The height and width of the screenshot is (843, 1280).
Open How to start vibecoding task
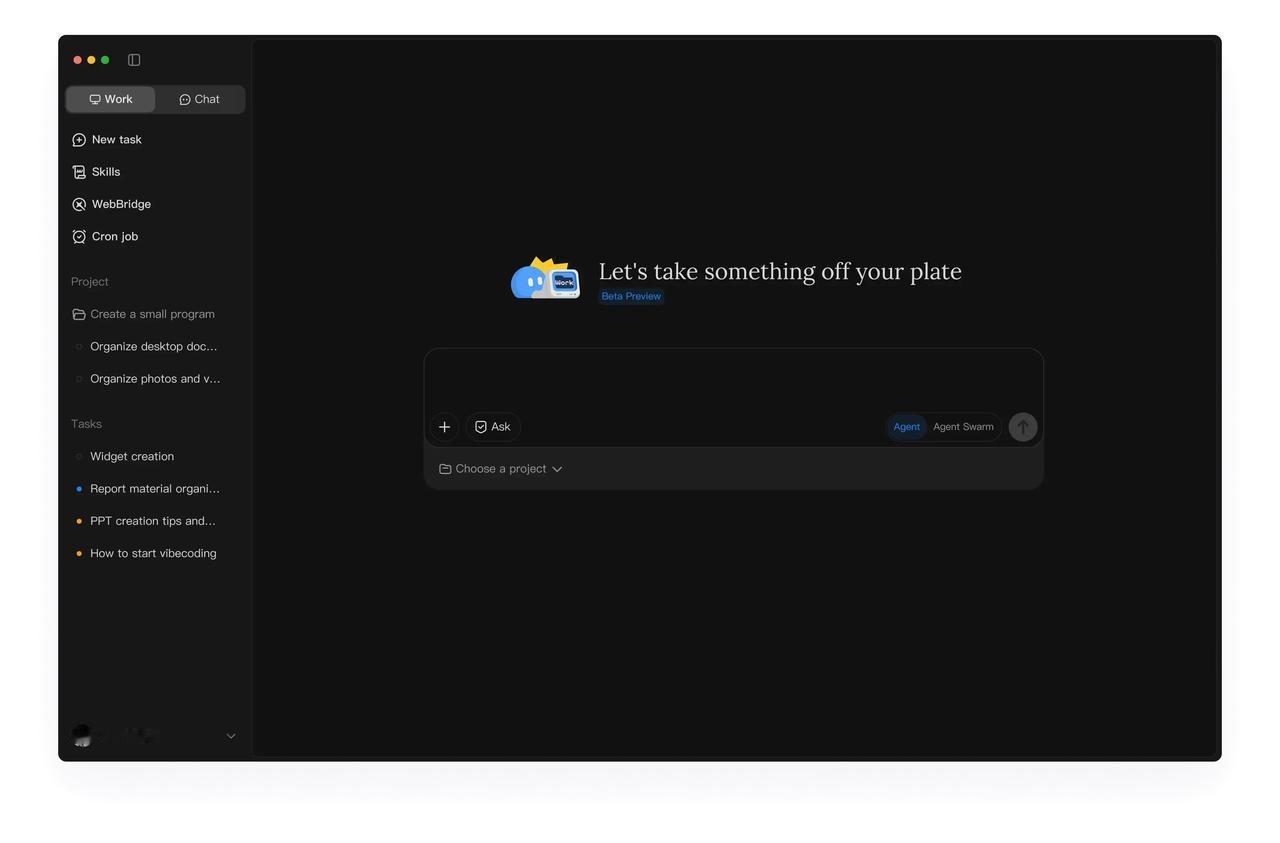(x=147, y=553)
